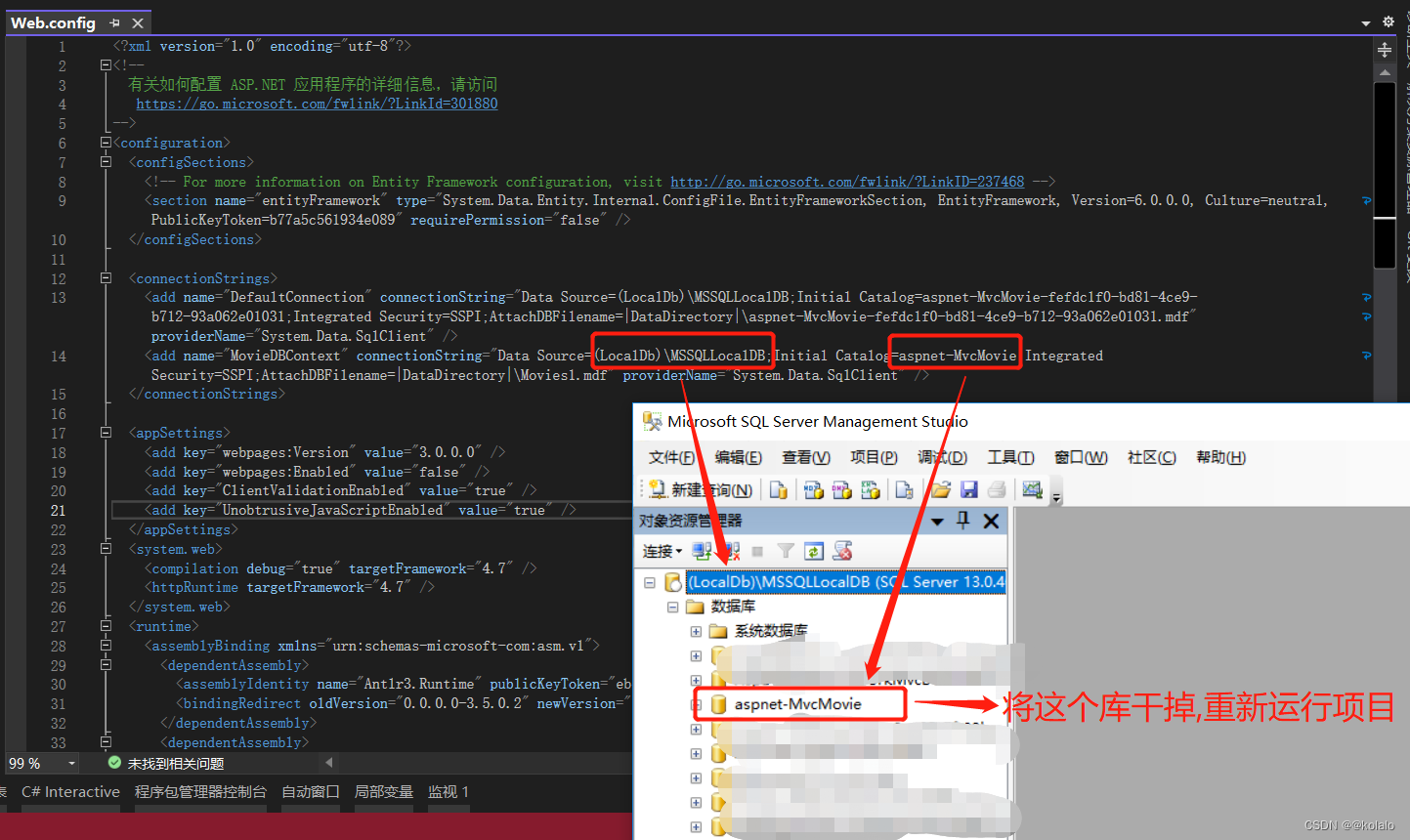
Task: Open the 连接 dropdown in Object Explorer
Action: click(662, 551)
